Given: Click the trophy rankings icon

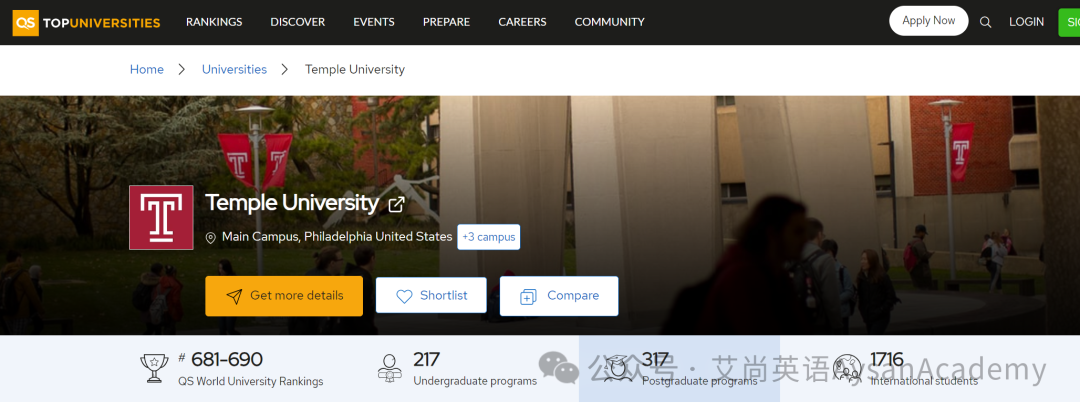Looking at the screenshot, I should tap(154, 368).
